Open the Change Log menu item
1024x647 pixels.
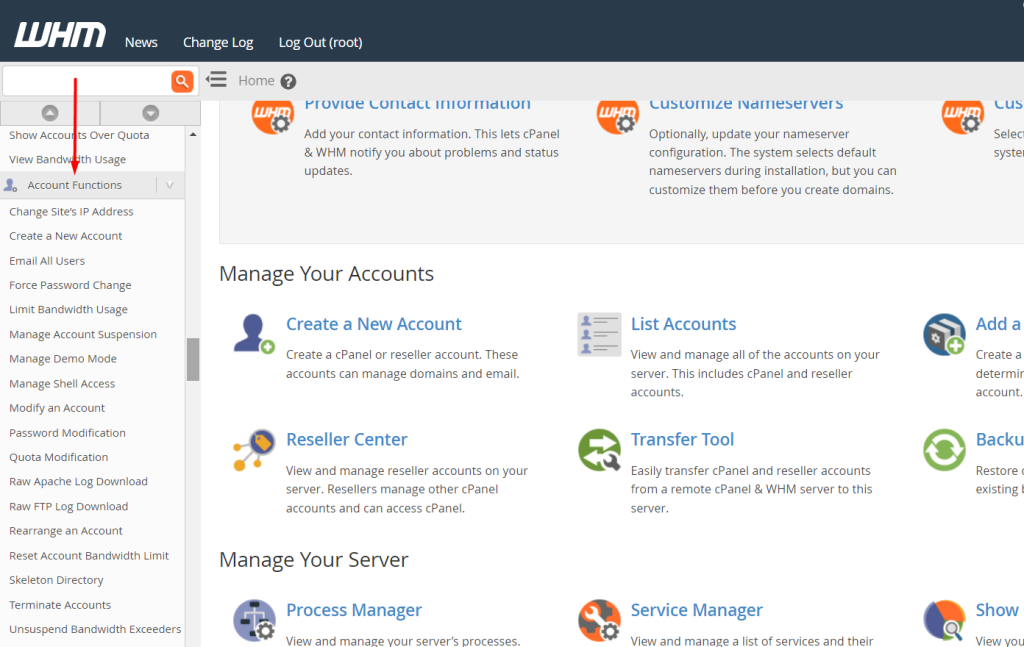218,42
